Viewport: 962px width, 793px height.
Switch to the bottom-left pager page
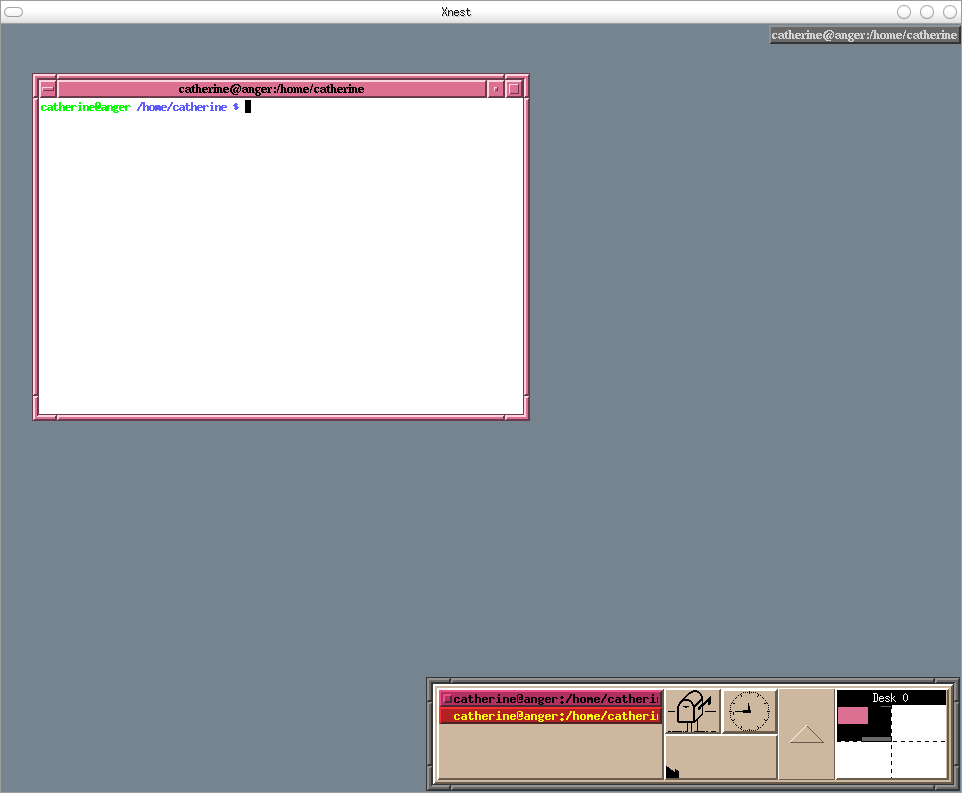point(863,760)
